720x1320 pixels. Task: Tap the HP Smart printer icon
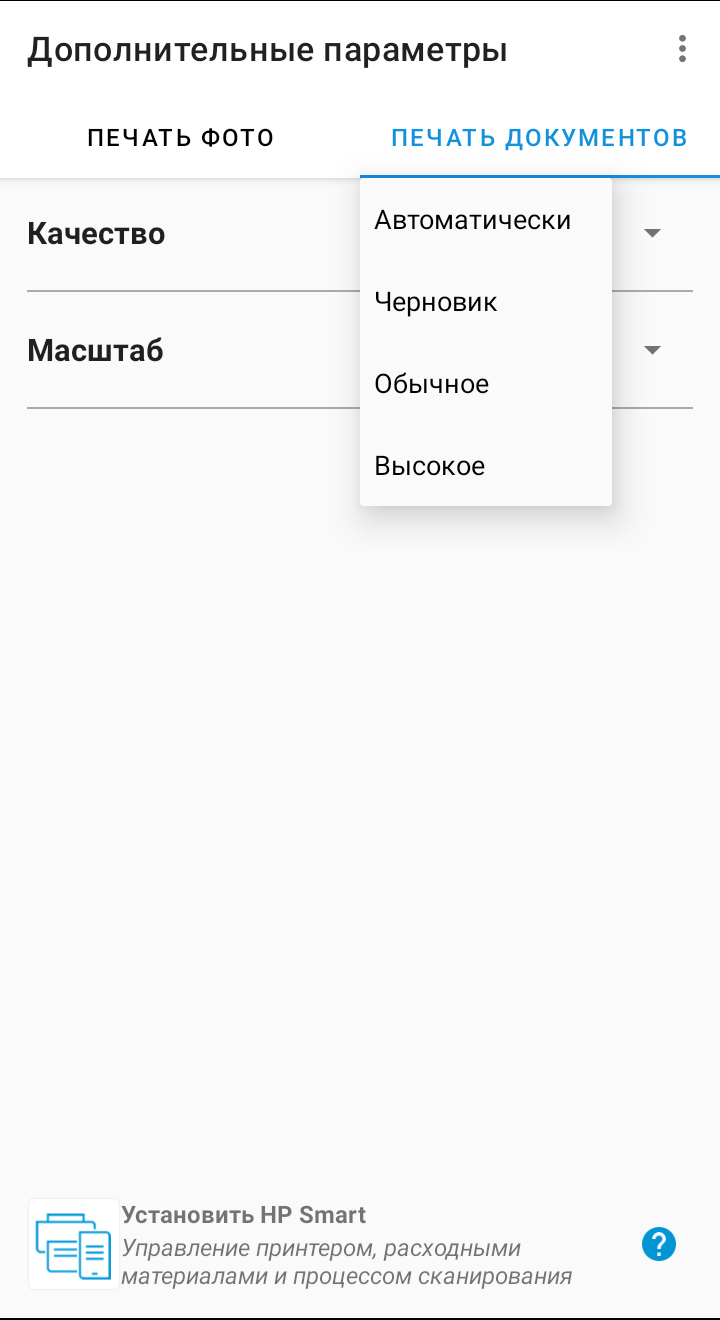(x=73, y=1244)
